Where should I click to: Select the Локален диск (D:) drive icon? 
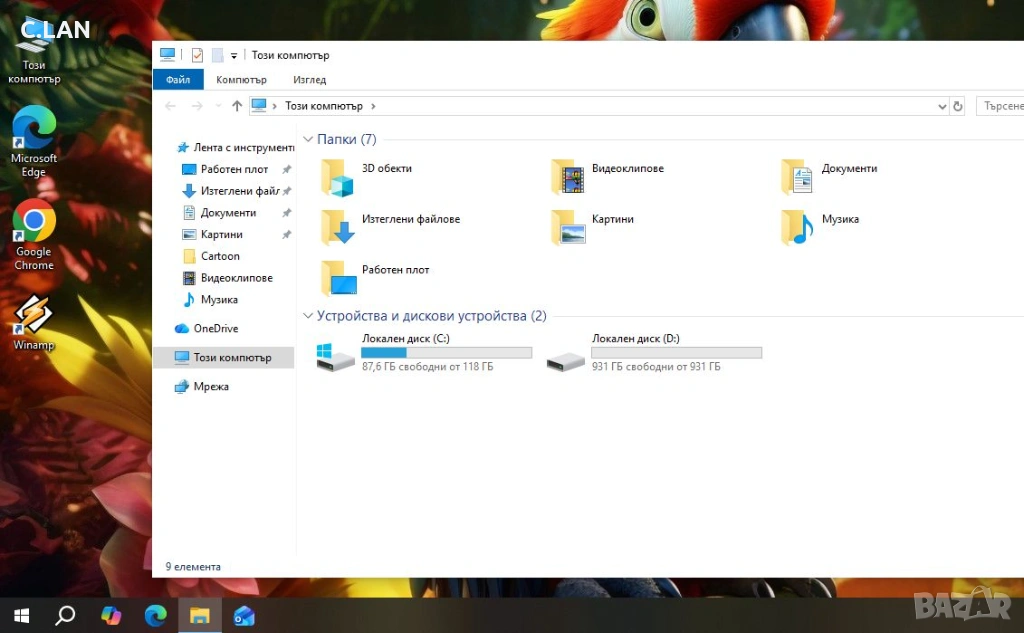click(566, 358)
